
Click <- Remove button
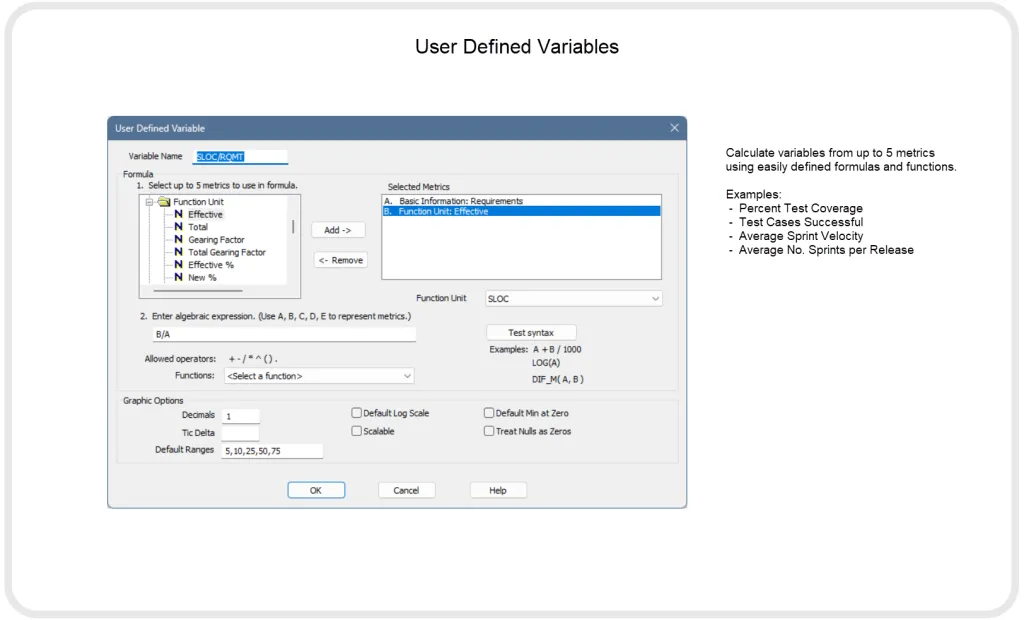click(x=341, y=260)
